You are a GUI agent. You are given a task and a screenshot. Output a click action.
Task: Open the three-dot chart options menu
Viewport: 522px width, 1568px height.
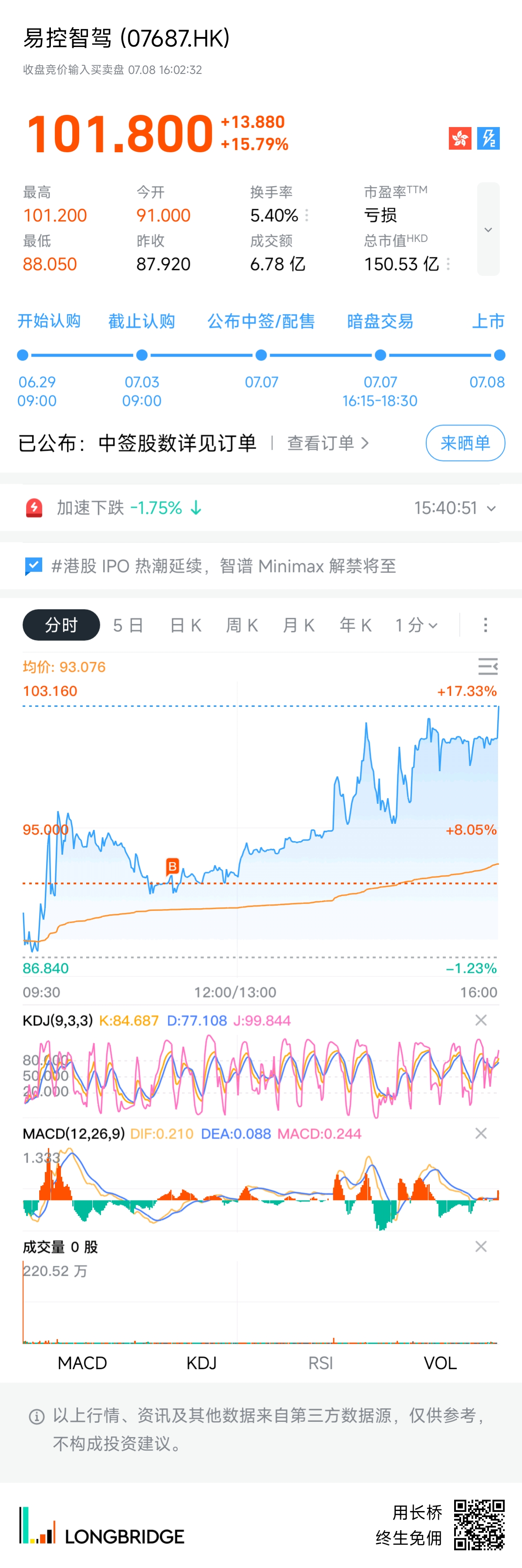(485, 625)
